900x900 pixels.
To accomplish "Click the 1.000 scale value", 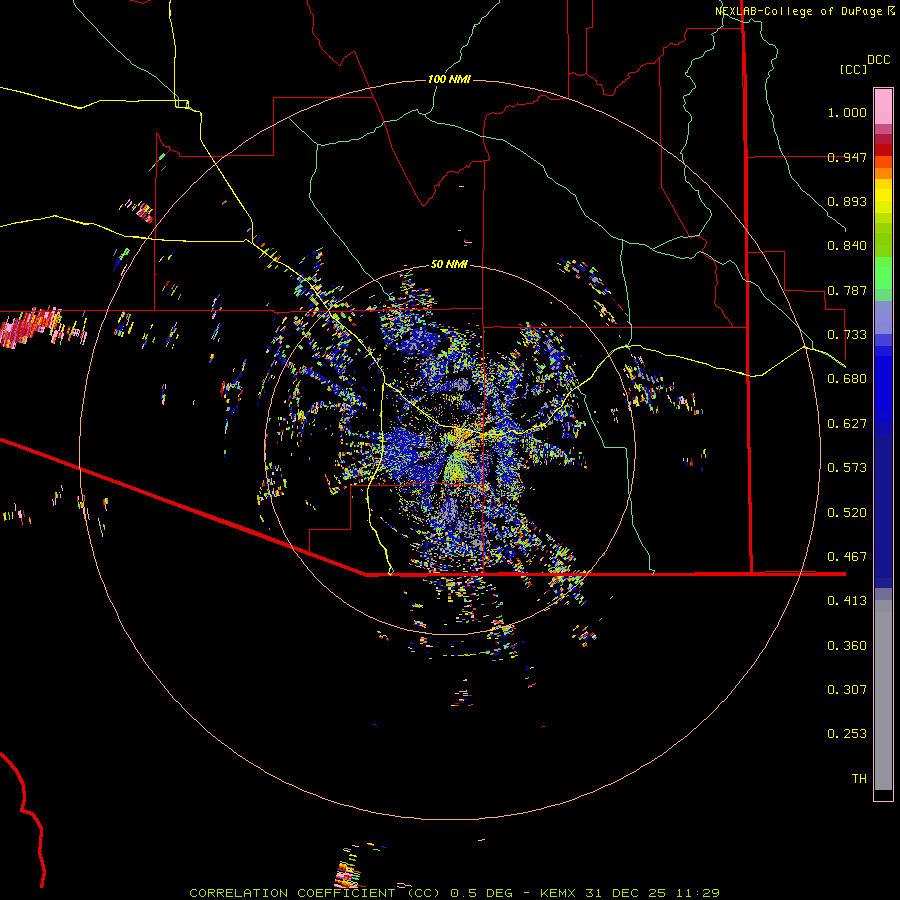I will 847,112.
